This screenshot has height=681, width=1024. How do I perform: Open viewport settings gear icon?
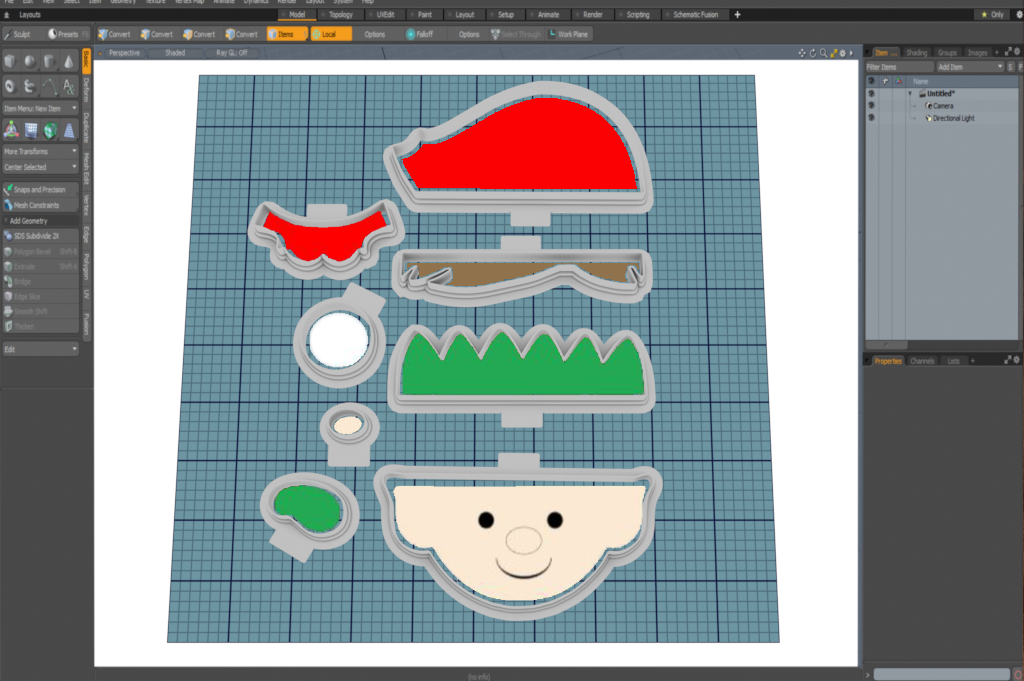(842, 53)
